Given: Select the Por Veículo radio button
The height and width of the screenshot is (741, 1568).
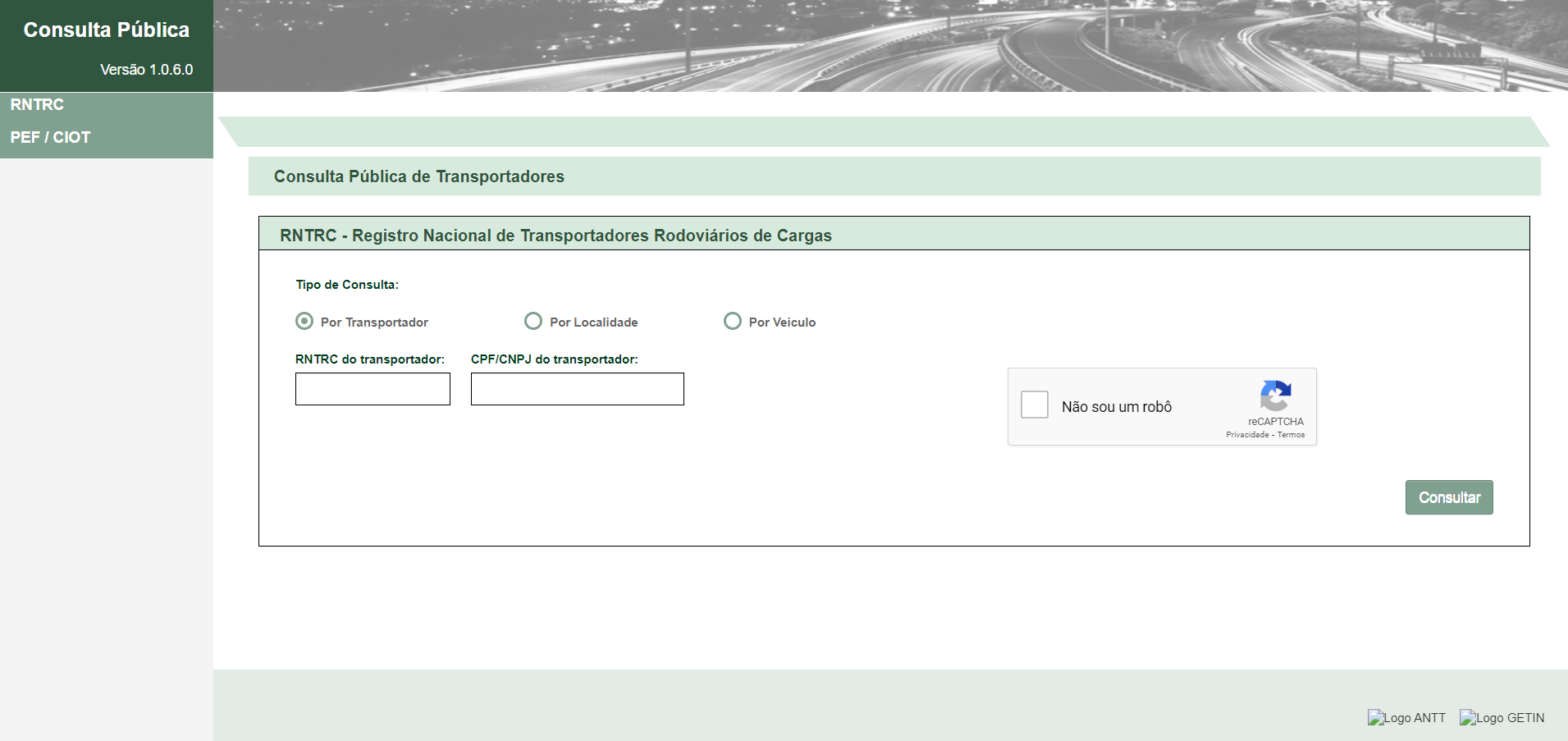Looking at the screenshot, I should point(733,321).
